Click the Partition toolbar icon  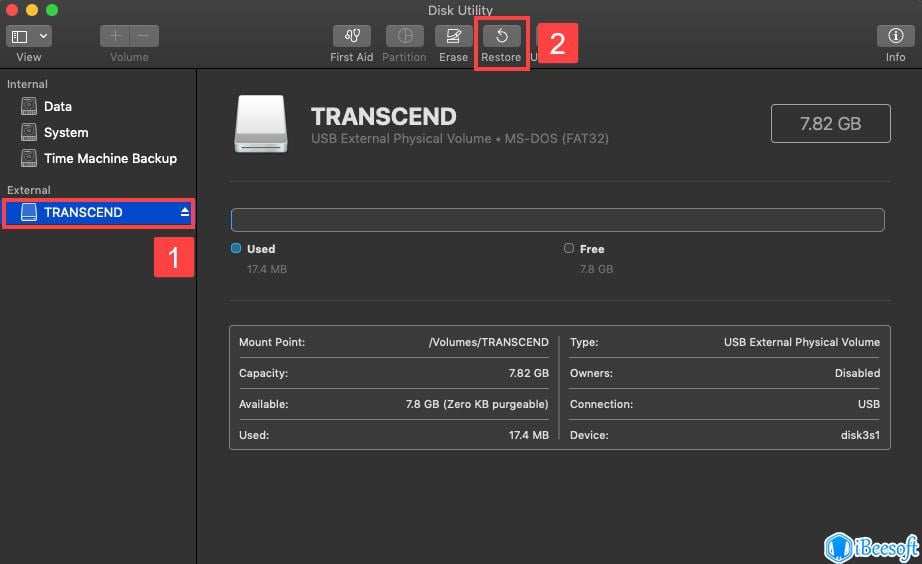[x=405, y=36]
